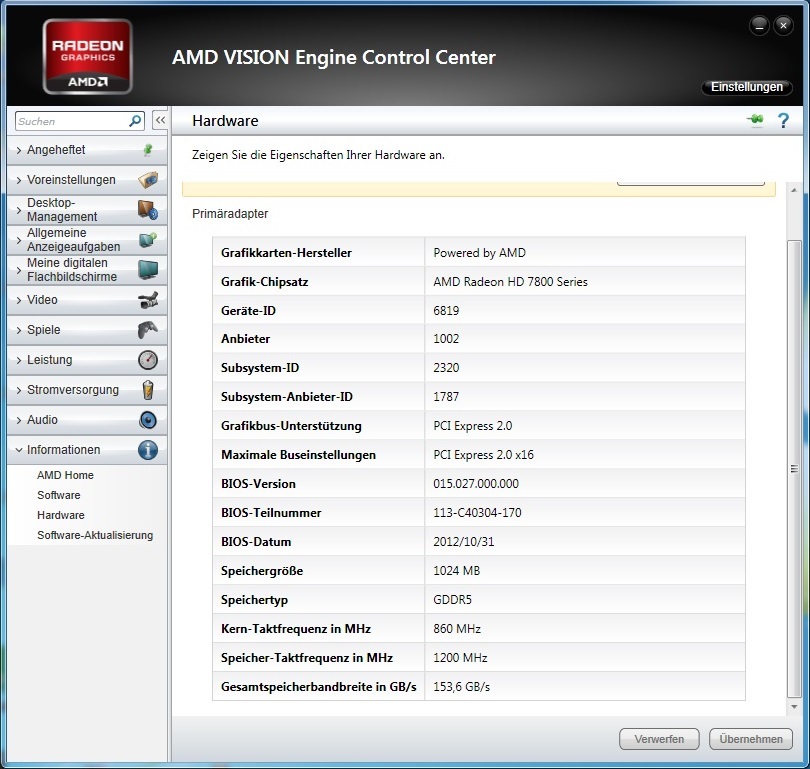Expand the Meine digitalen Flachbildschirme section
The height and width of the screenshot is (769, 810).
(87, 270)
